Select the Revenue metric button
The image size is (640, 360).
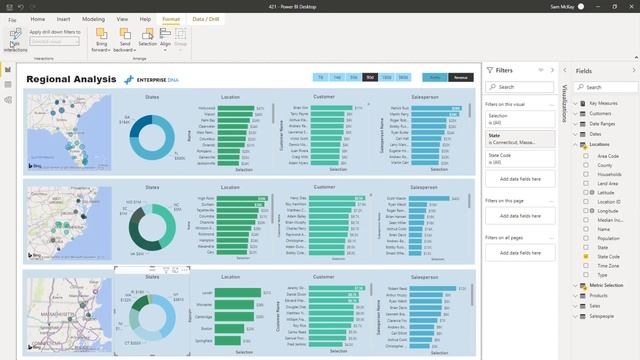(x=461, y=78)
